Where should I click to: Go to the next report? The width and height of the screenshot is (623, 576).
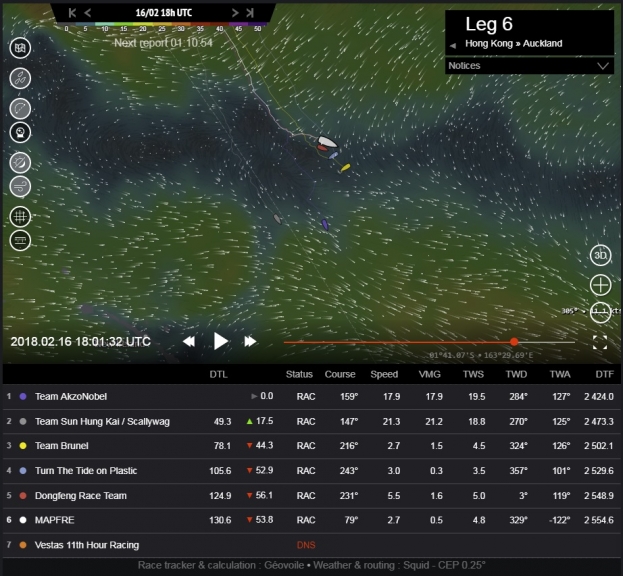235,13
